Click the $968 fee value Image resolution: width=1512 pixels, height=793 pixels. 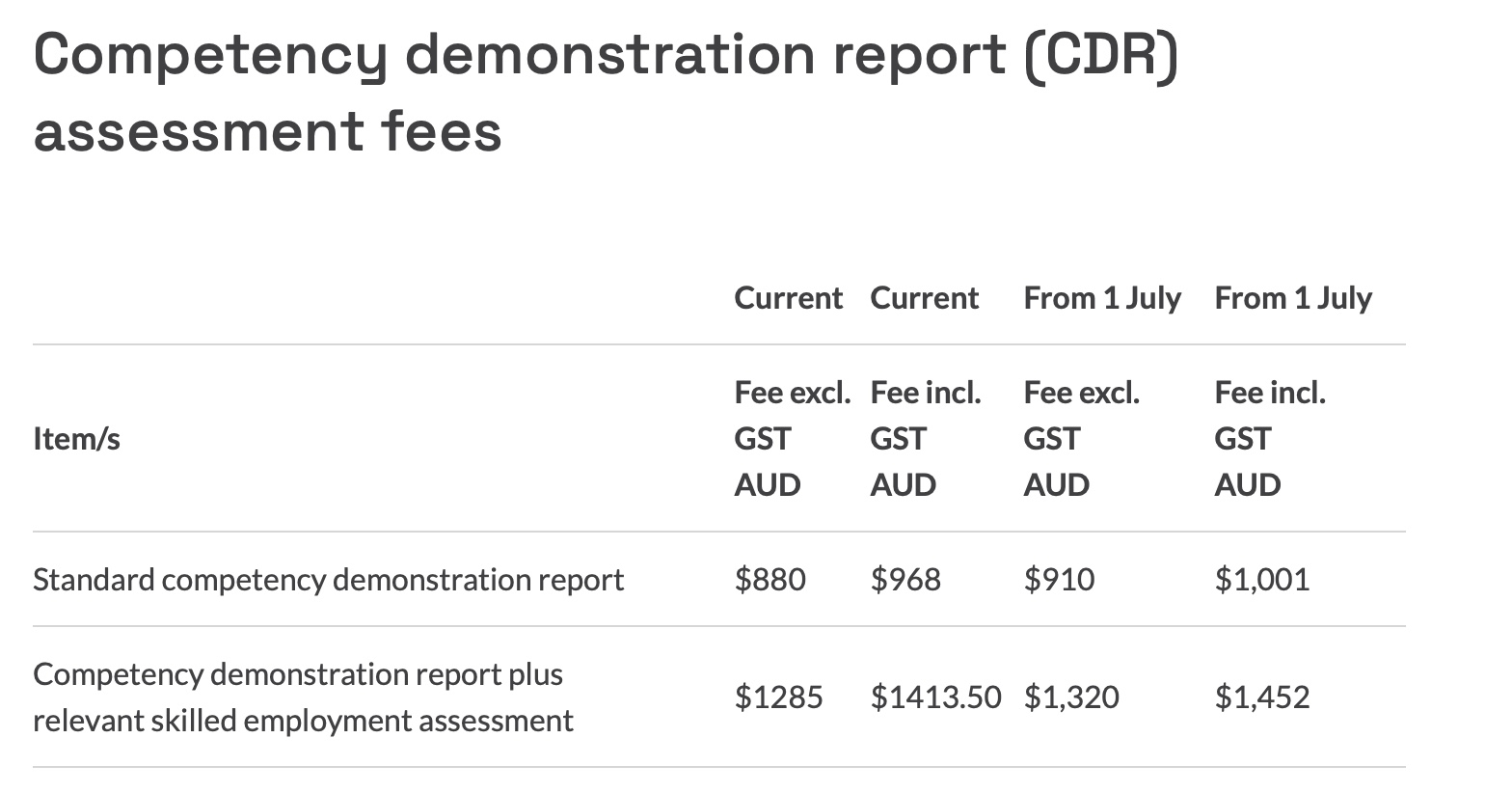(904, 580)
